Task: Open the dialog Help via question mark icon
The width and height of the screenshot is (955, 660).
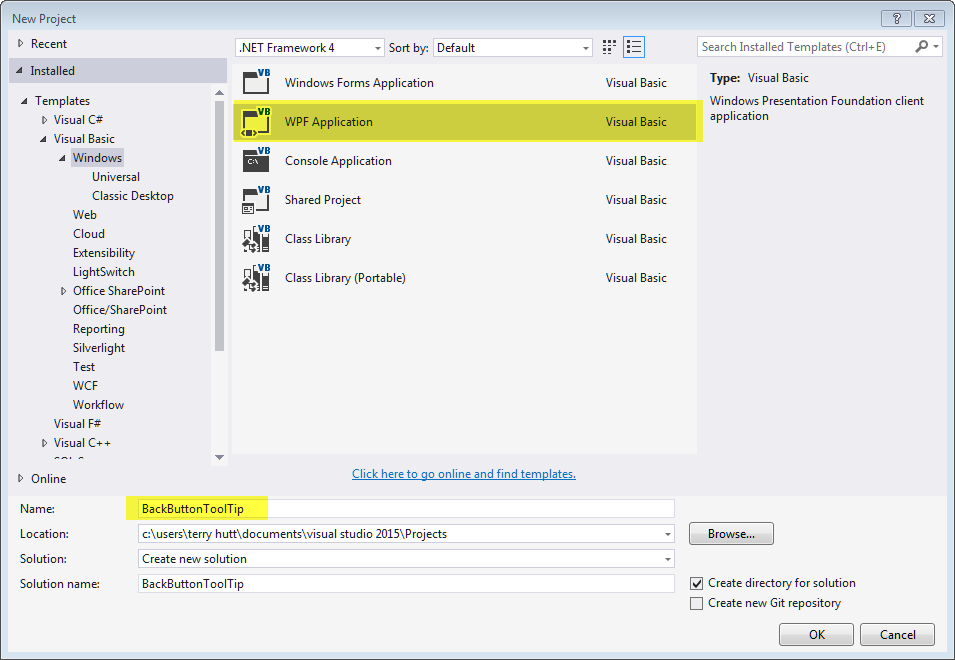Action: pyautogui.click(x=896, y=18)
